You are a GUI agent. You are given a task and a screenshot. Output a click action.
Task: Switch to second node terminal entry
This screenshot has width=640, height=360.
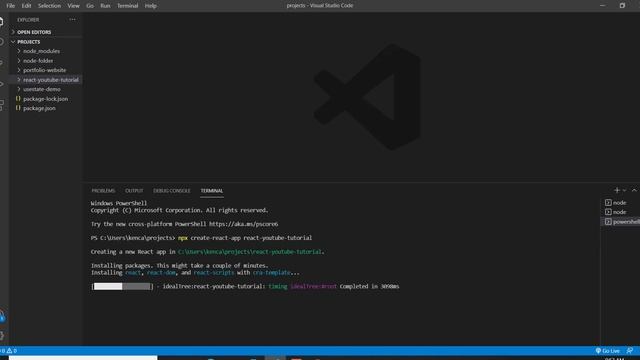621,212
